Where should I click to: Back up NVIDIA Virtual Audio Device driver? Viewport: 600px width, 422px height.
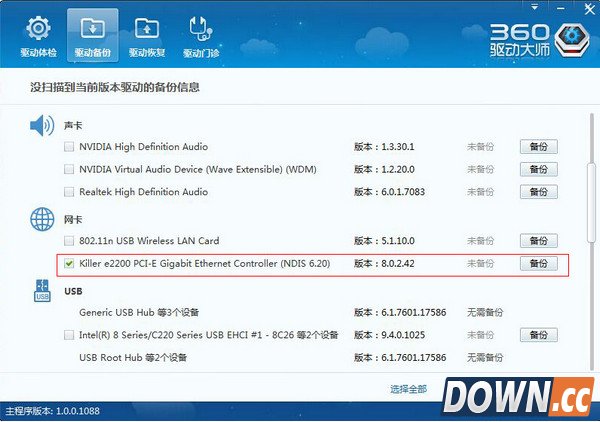pyautogui.click(x=538, y=169)
